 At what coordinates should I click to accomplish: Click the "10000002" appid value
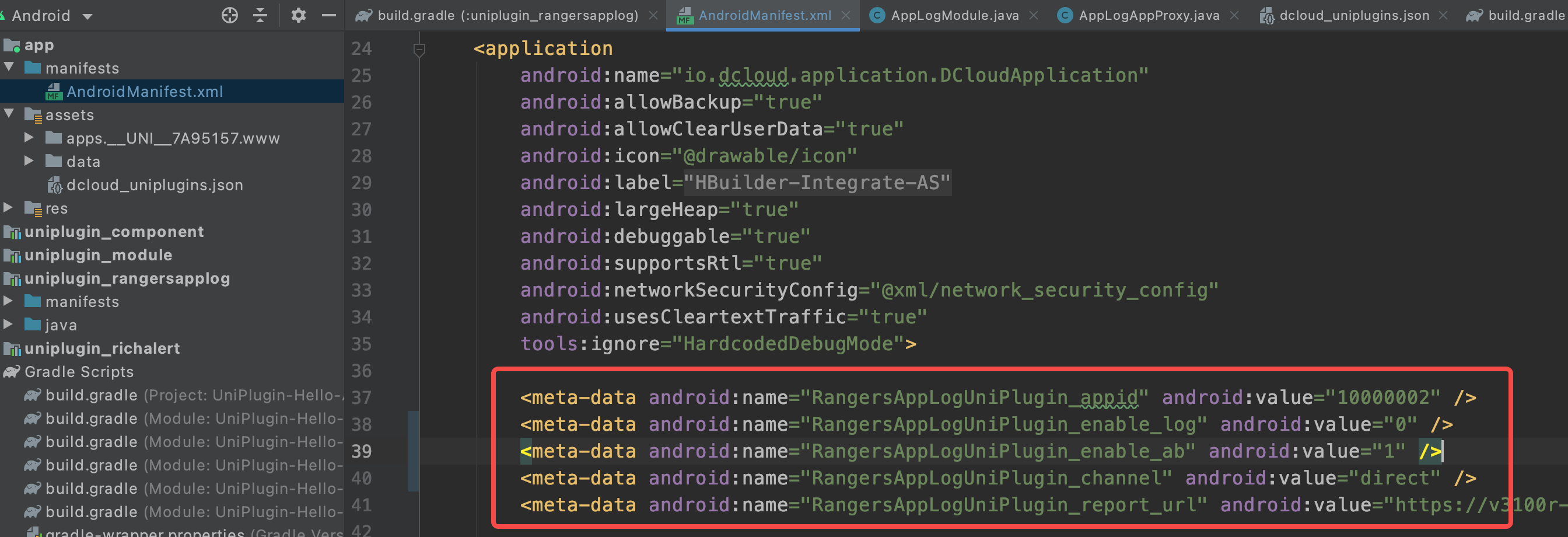pos(1383,397)
